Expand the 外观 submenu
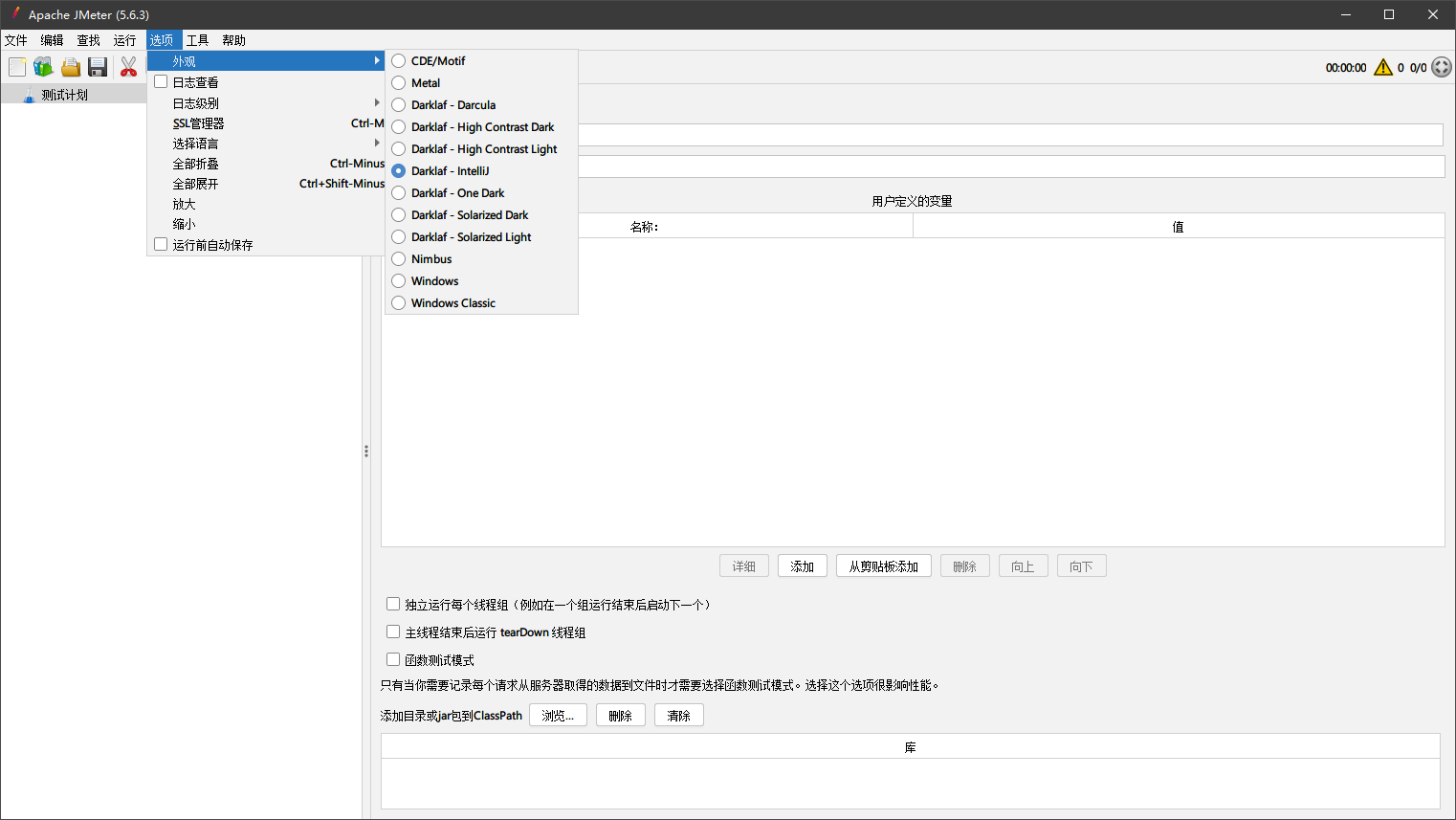The width and height of the screenshot is (1456, 820). (x=266, y=61)
